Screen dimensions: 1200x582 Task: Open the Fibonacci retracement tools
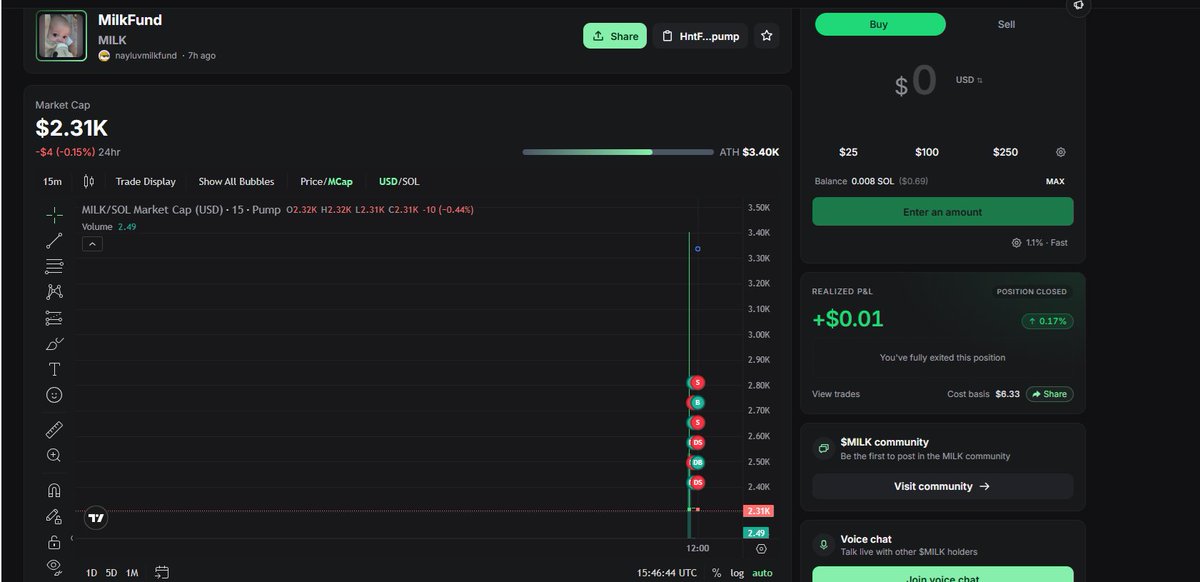coord(54,266)
